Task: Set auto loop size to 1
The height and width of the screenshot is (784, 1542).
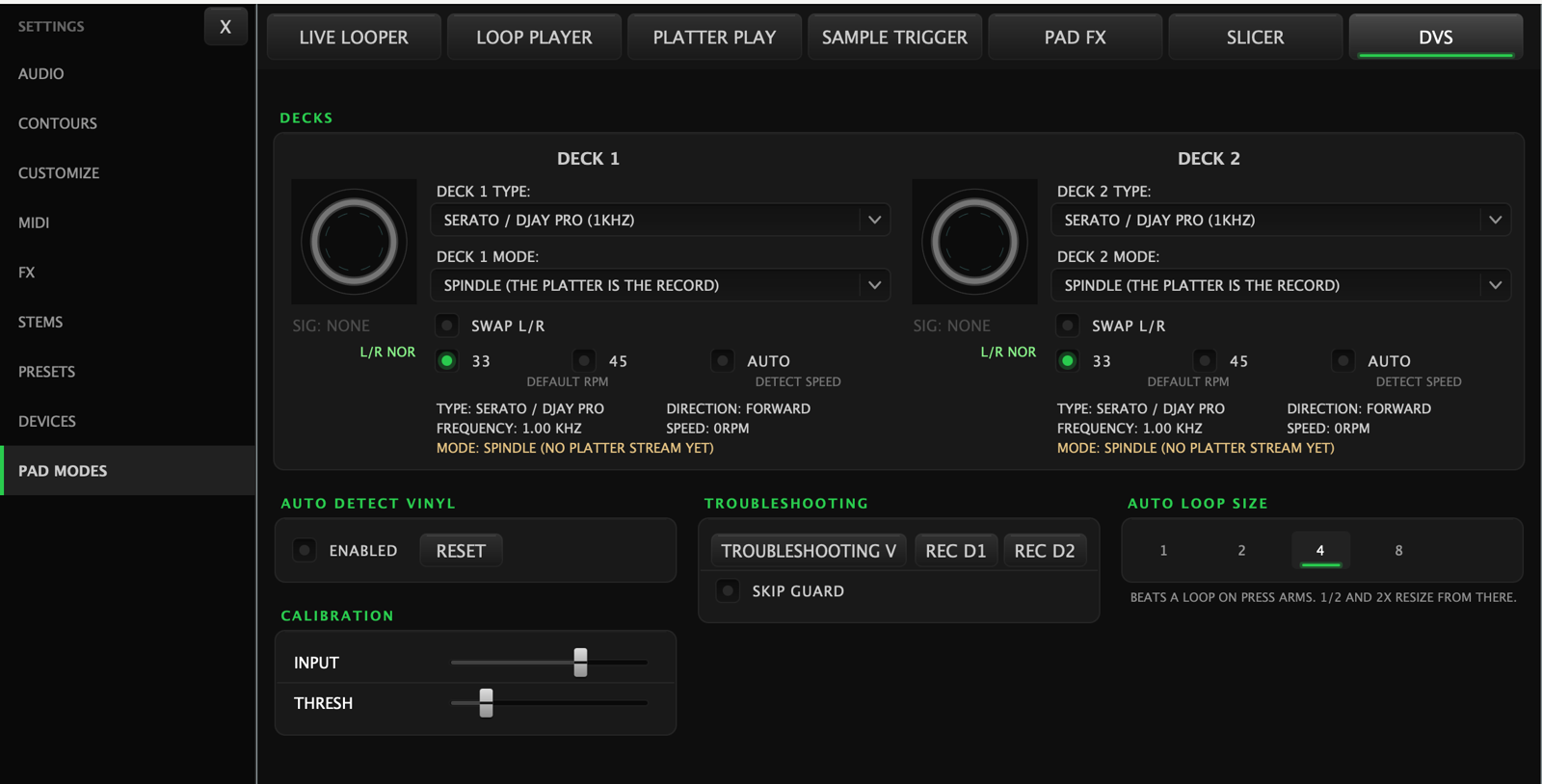Action: 1163,550
